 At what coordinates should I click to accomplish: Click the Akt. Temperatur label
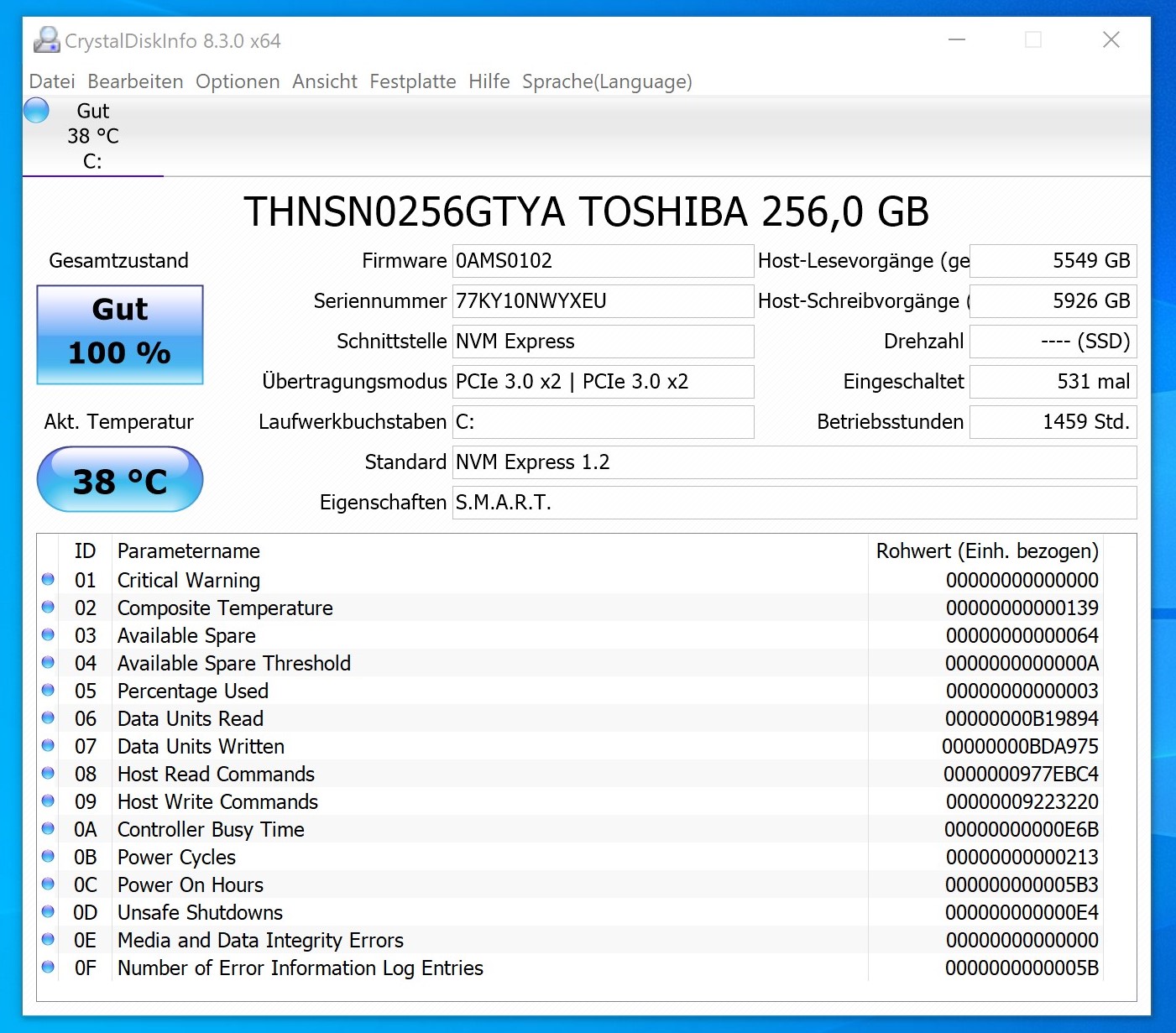(x=118, y=422)
